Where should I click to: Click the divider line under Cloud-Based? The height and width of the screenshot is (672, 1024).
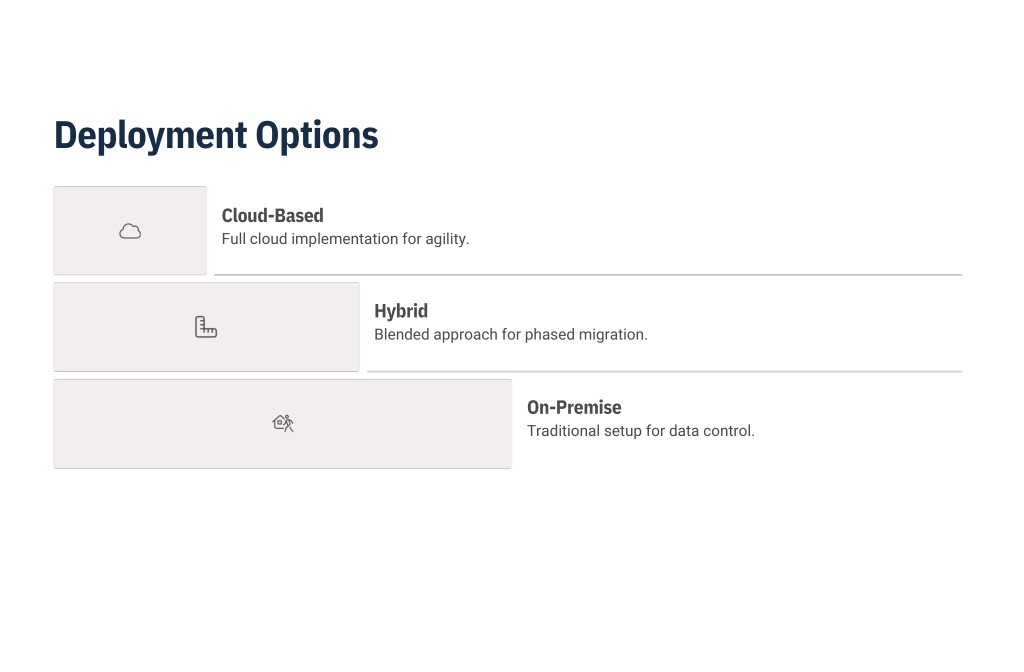(x=588, y=275)
